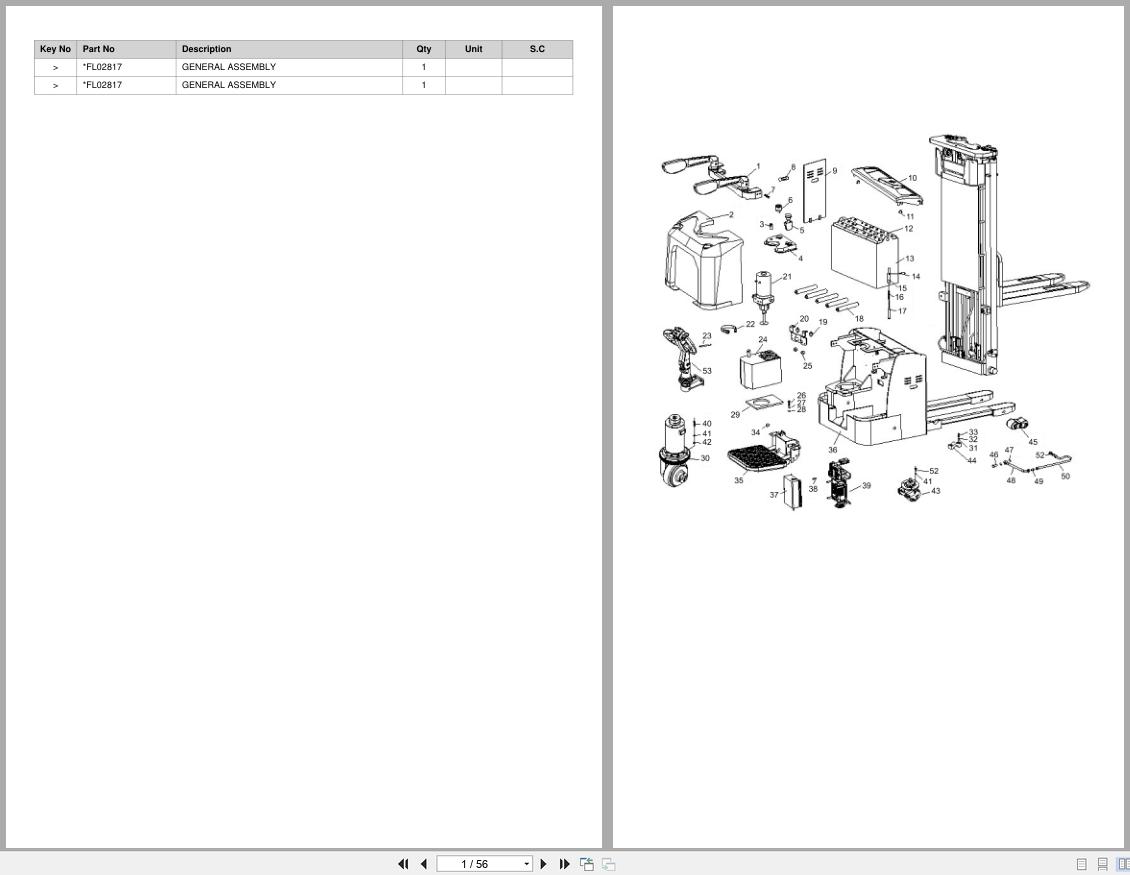Toggle two-page side-by-side view
Screen dimensions: 1130x875
coord(1122,864)
